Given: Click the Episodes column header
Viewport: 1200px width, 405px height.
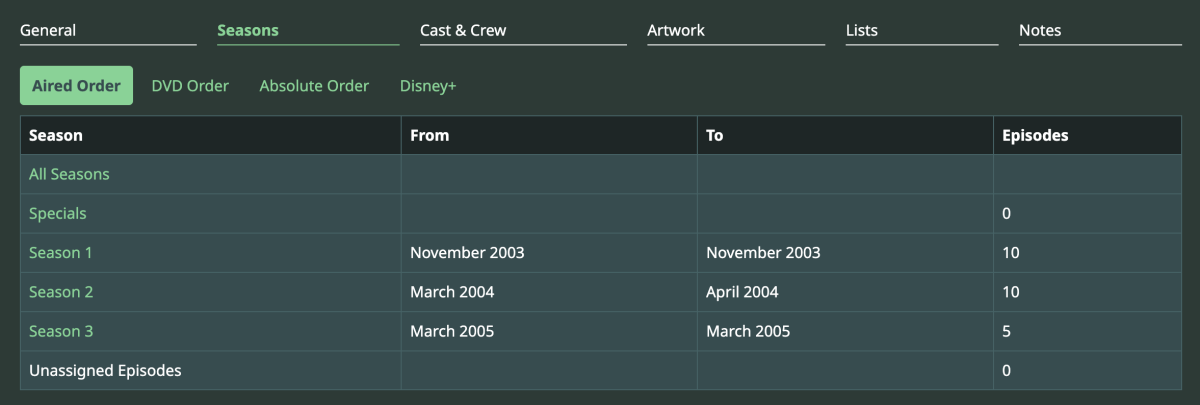Looking at the screenshot, I should (1035, 135).
